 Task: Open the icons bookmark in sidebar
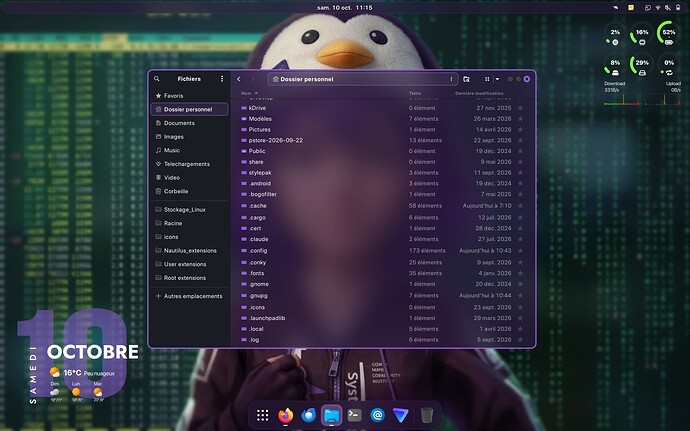pos(190,237)
